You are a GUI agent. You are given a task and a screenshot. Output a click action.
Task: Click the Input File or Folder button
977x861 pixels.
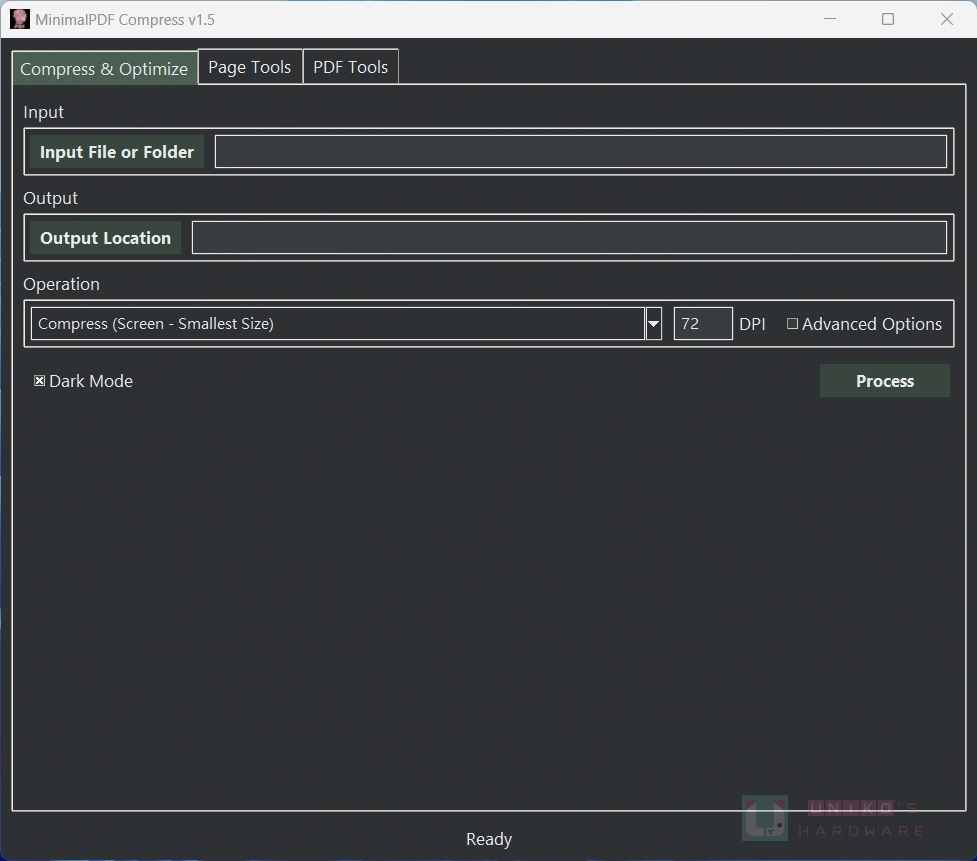click(x=117, y=152)
